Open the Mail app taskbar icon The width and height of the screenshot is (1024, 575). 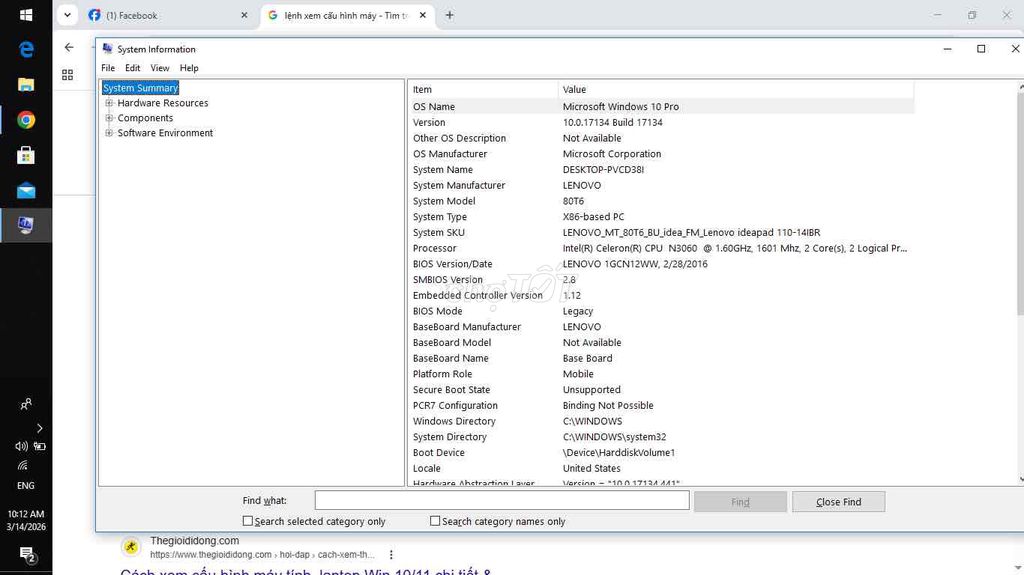(26, 191)
